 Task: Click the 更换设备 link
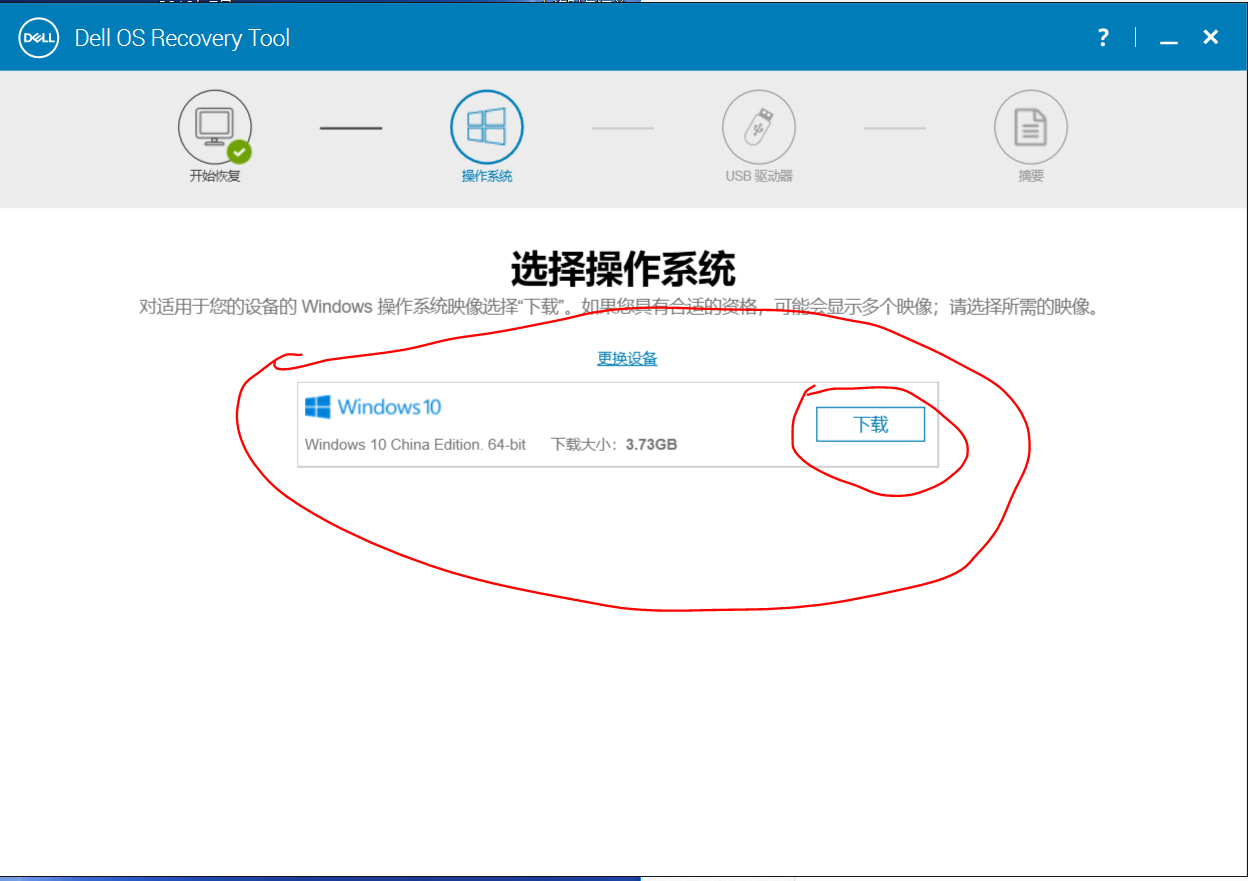coord(627,359)
